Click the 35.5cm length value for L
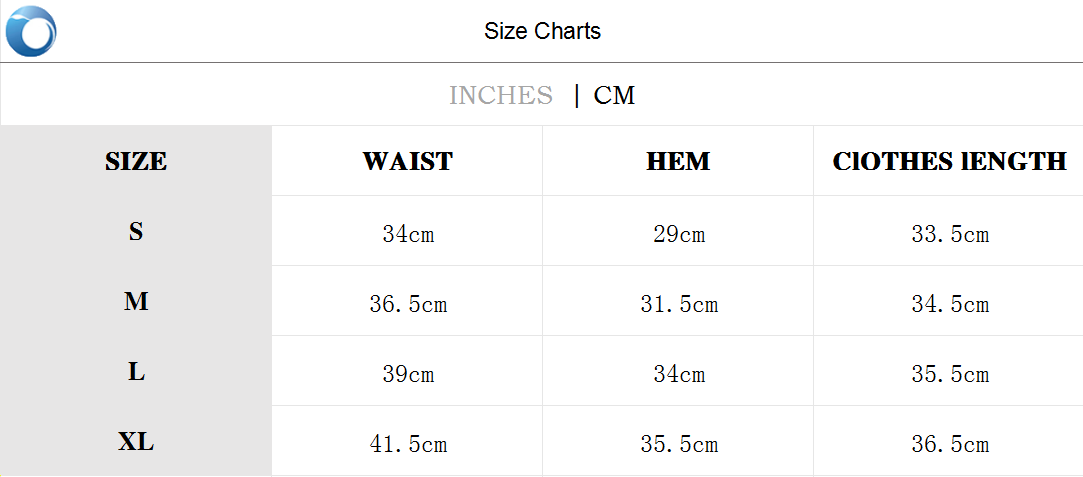The height and width of the screenshot is (477, 1083). click(950, 375)
